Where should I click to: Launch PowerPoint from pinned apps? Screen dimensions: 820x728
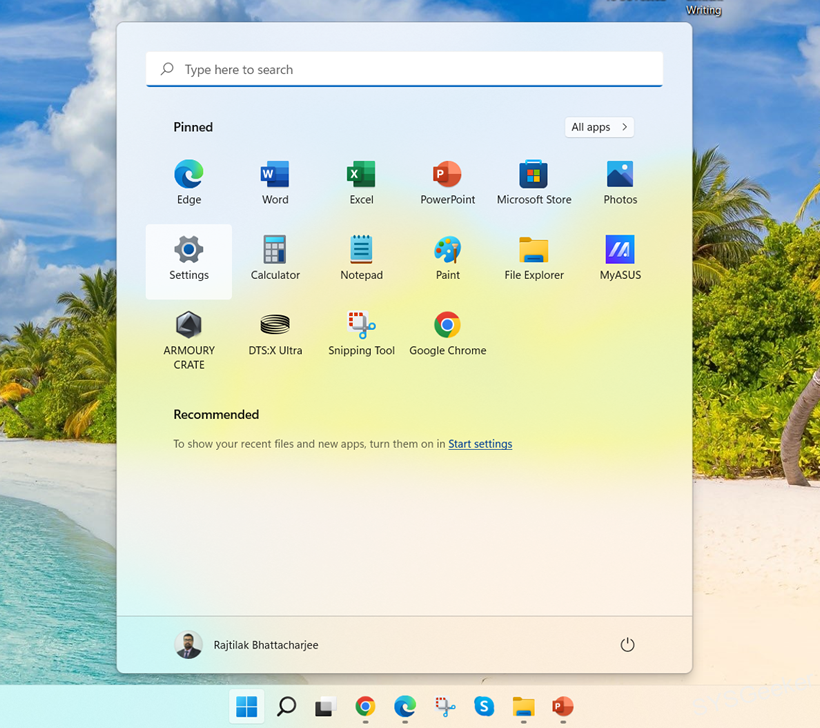448,183
